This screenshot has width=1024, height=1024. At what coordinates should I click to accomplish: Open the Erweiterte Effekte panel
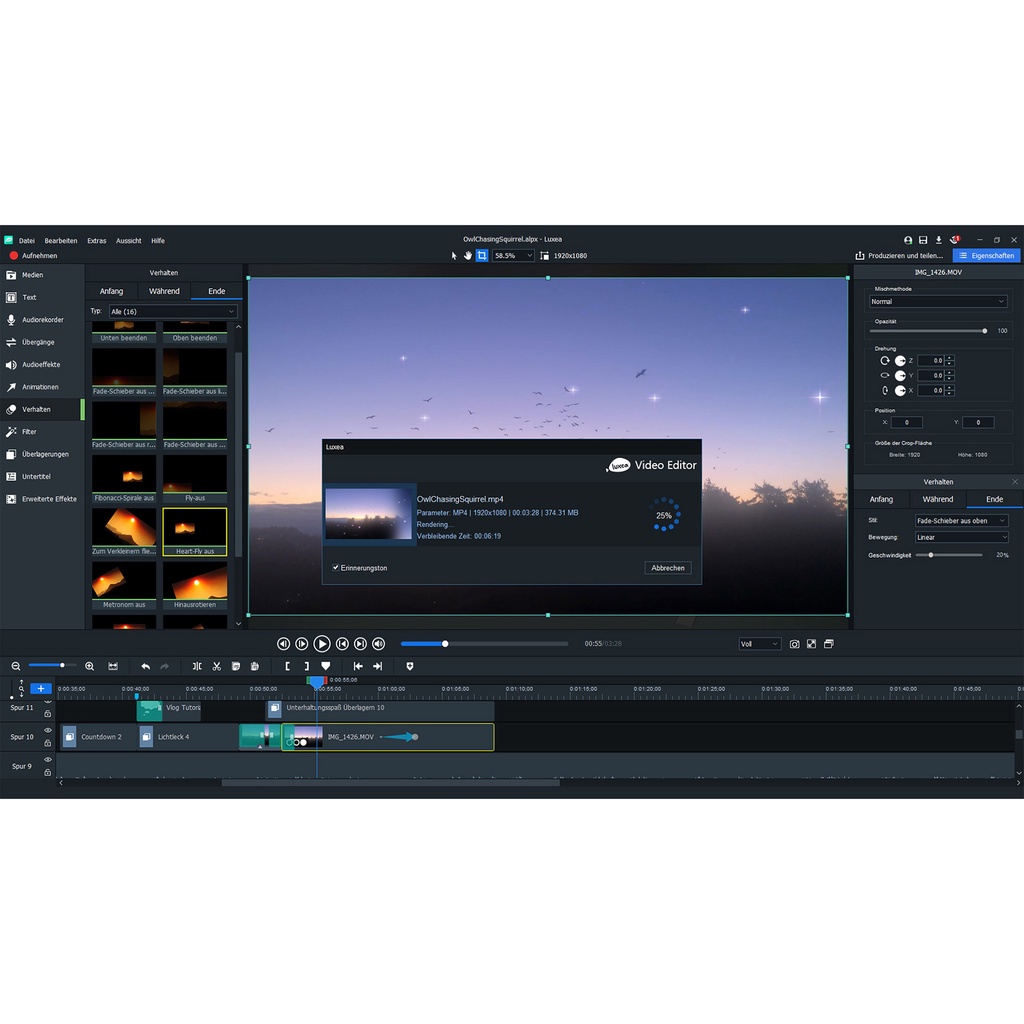click(x=42, y=499)
